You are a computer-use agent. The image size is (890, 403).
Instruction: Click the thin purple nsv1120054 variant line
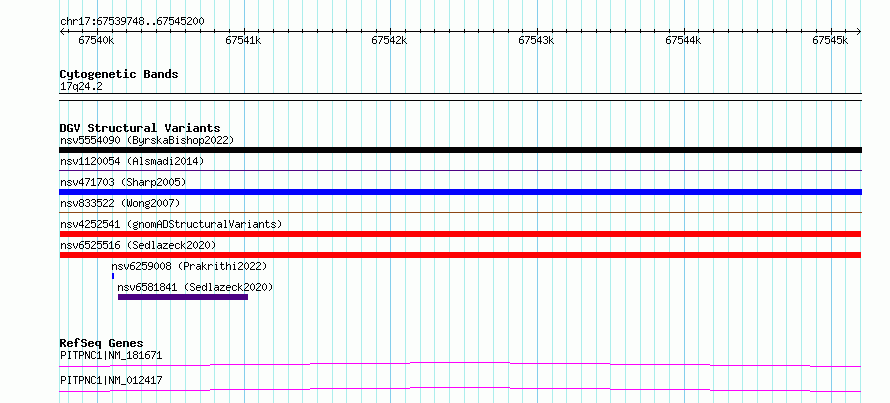tap(460, 170)
